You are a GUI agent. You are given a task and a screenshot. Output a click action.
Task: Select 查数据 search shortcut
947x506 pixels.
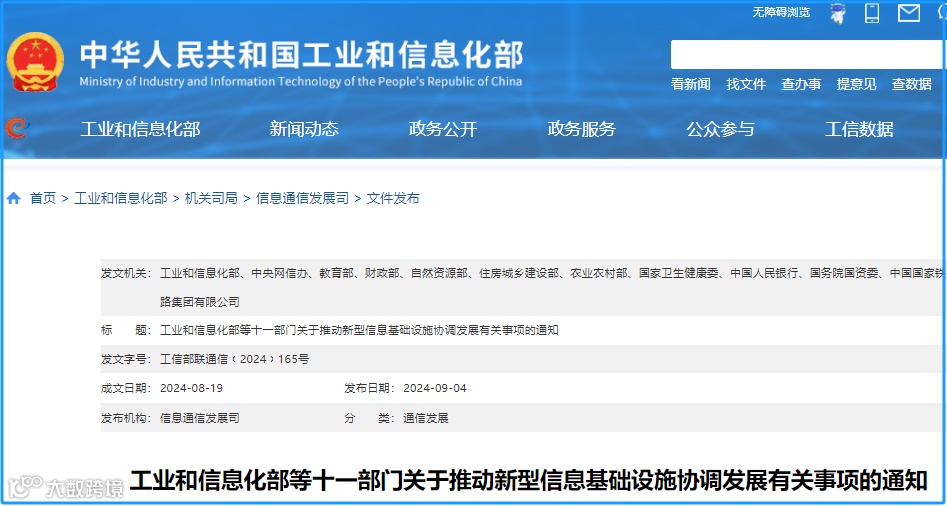pos(912,85)
